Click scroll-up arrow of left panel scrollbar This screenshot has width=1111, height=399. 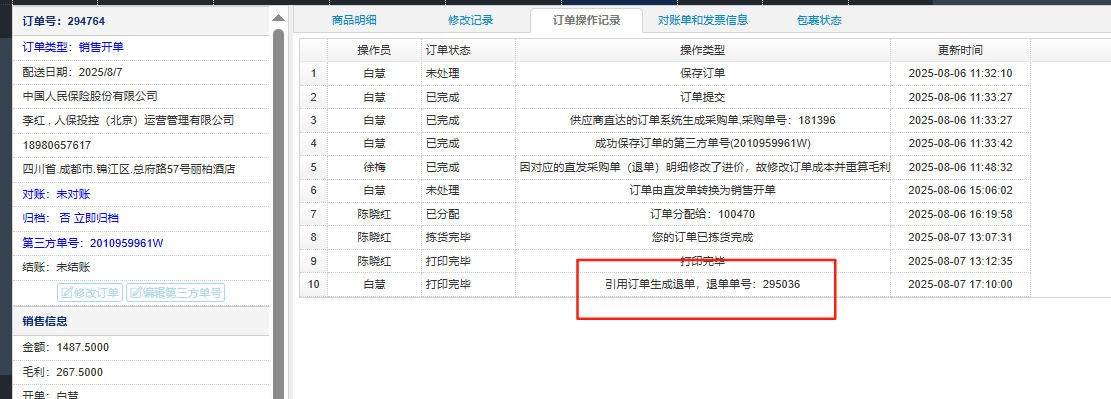[278, 17]
